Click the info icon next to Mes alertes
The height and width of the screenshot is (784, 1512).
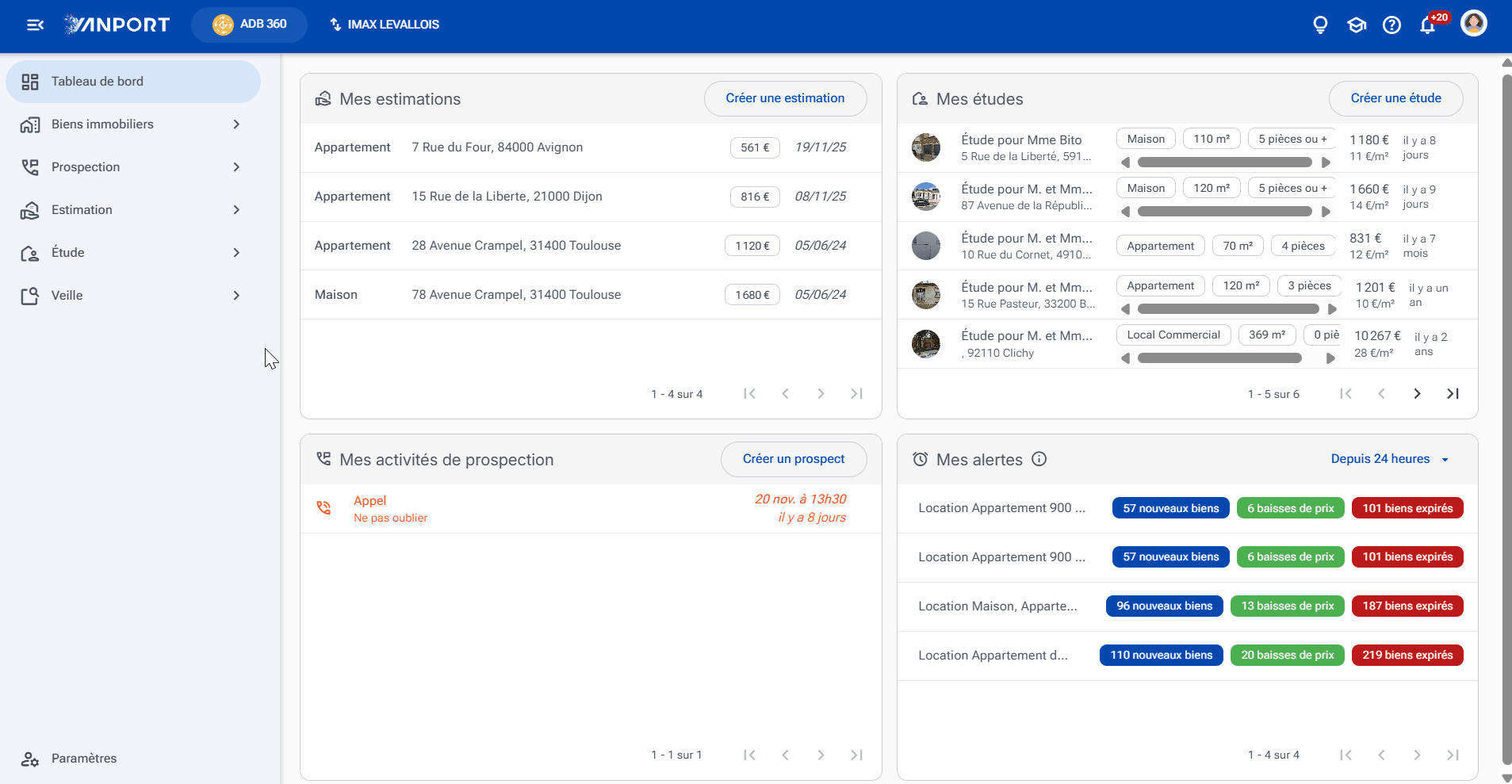click(x=1039, y=459)
